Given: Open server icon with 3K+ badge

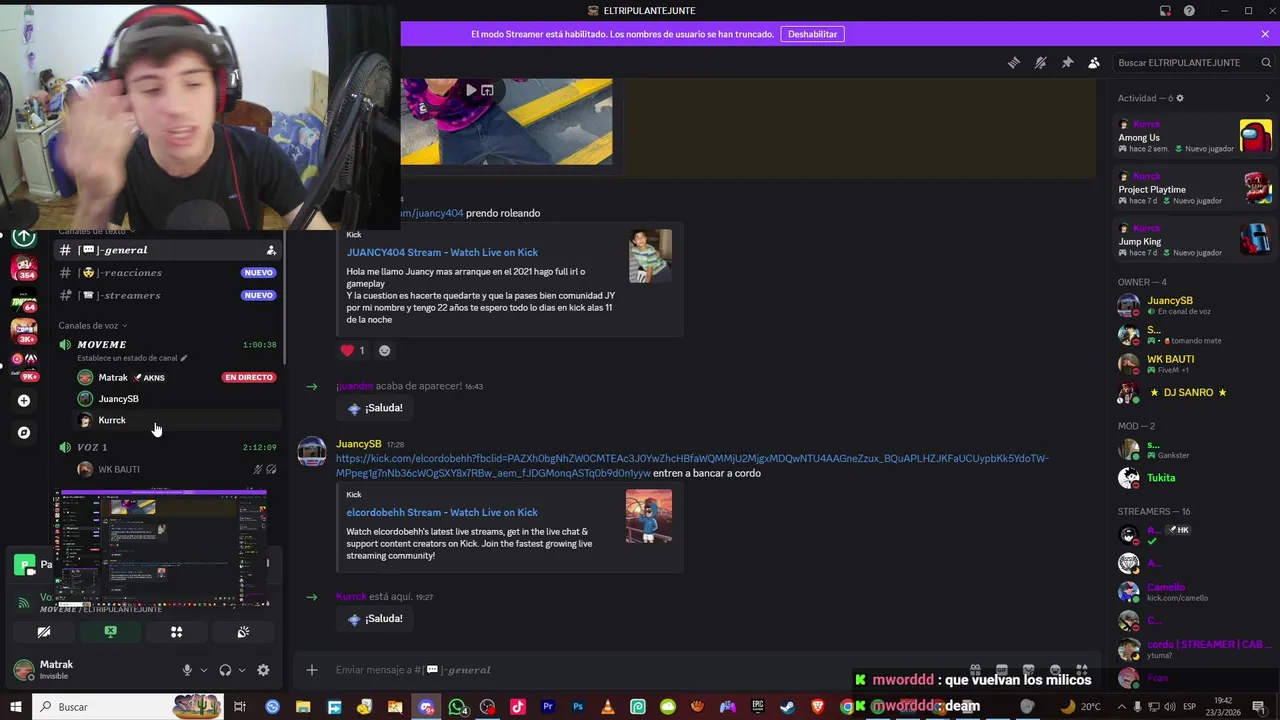Looking at the screenshot, I should pyautogui.click(x=24, y=330).
